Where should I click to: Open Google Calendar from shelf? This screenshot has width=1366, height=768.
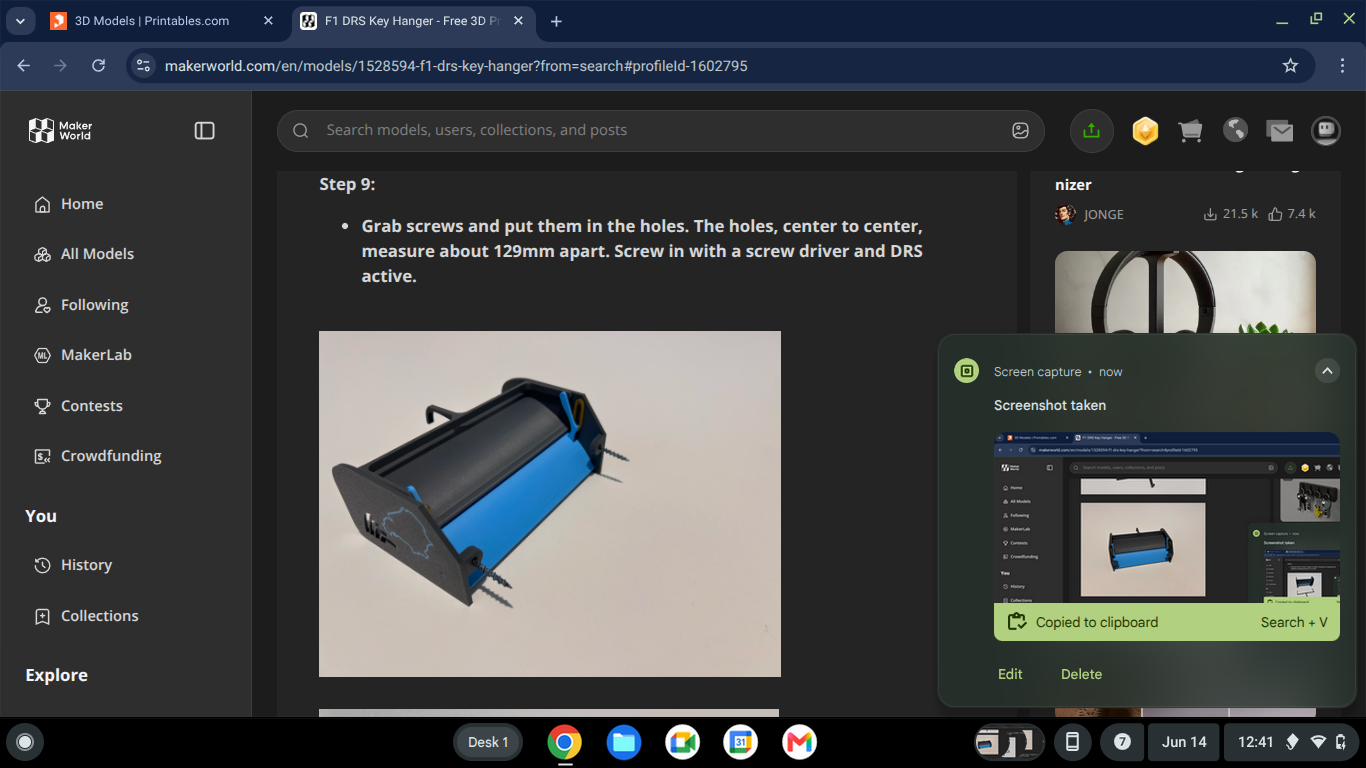pos(740,742)
